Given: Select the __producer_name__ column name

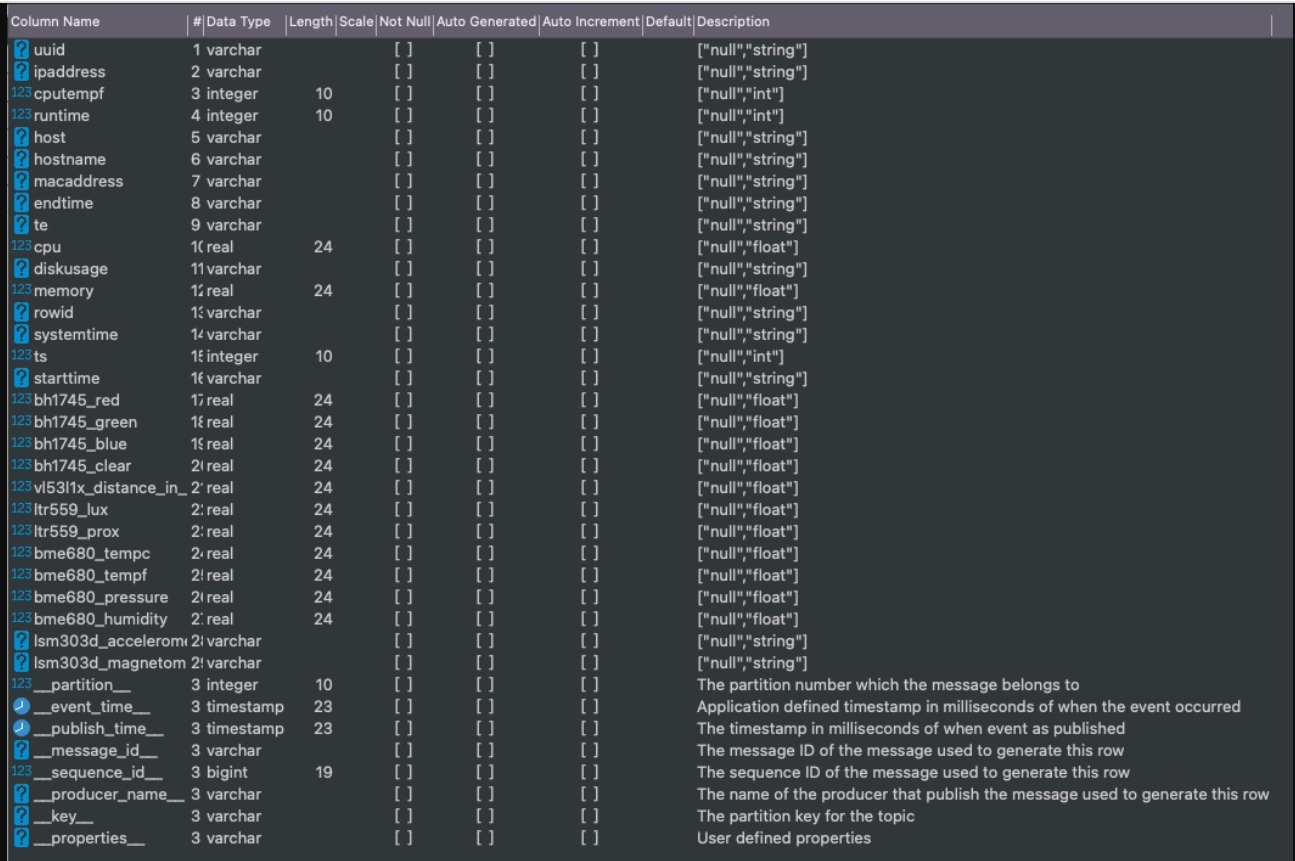Looking at the screenshot, I should (x=109, y=795).
